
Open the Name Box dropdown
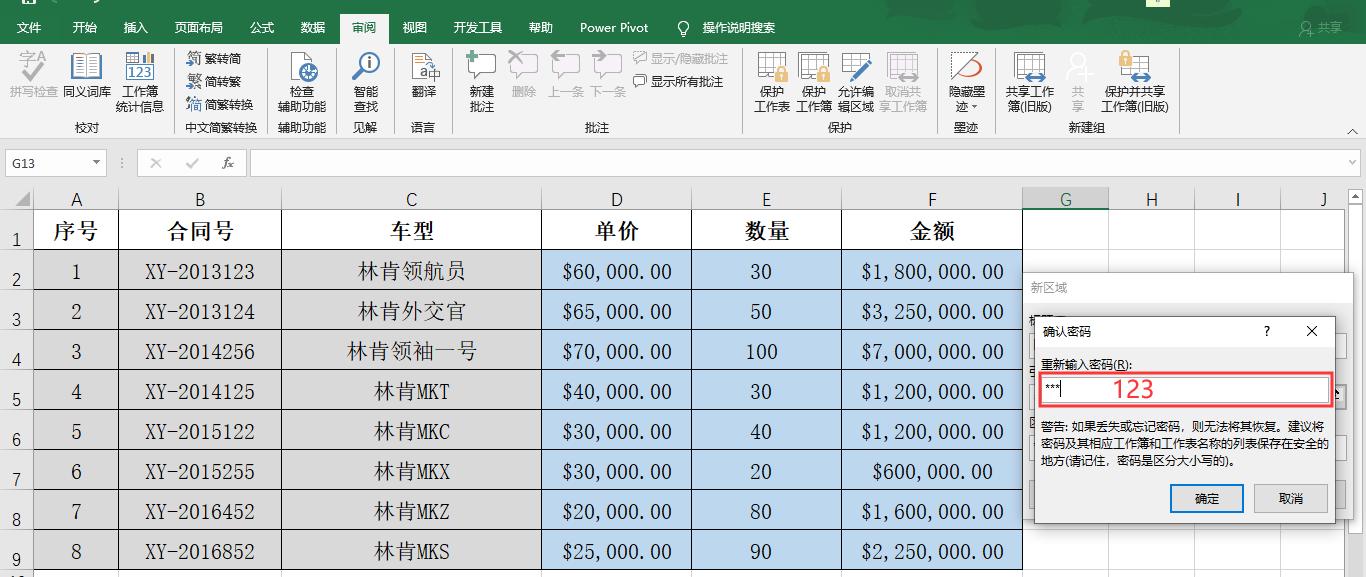[x=95, y=162]
